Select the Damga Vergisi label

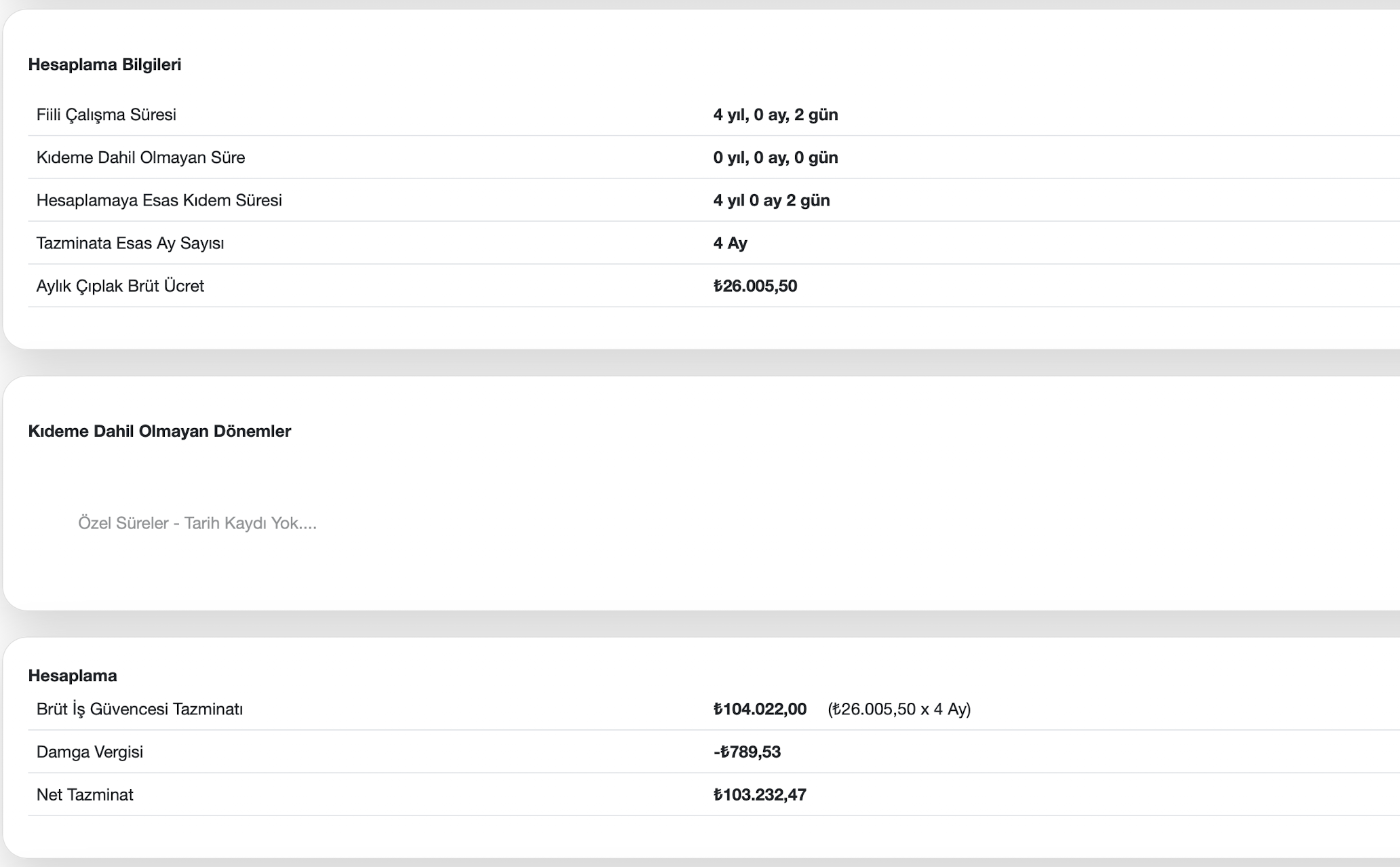(x=90, y=752)
